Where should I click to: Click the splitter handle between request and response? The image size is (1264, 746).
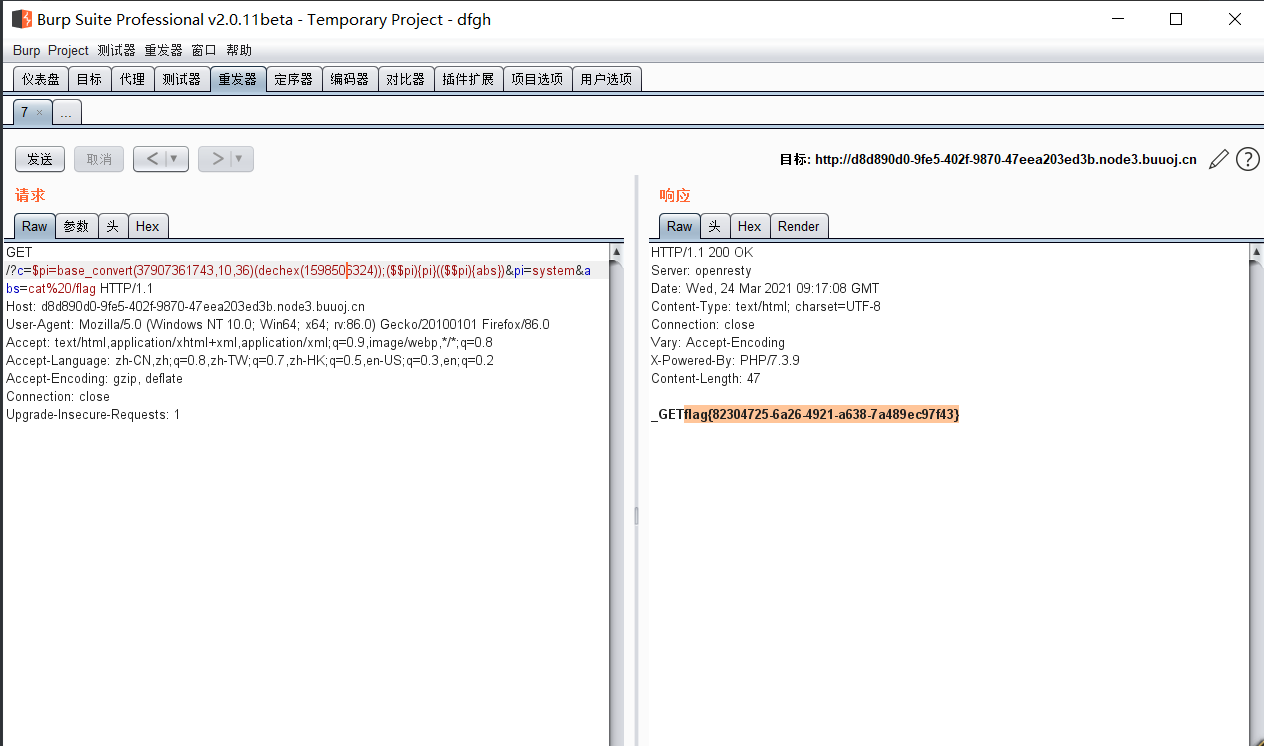636,515
